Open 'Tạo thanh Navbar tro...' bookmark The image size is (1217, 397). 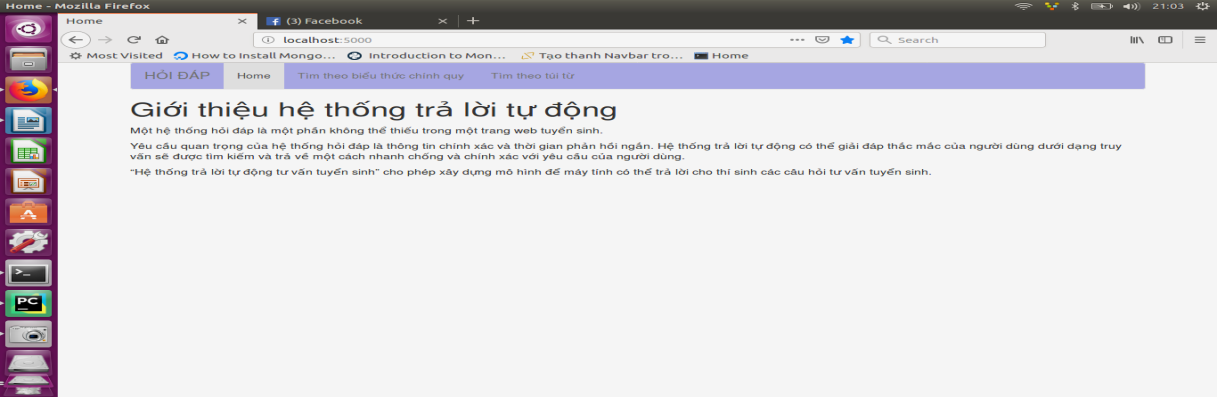coord(602,56)
